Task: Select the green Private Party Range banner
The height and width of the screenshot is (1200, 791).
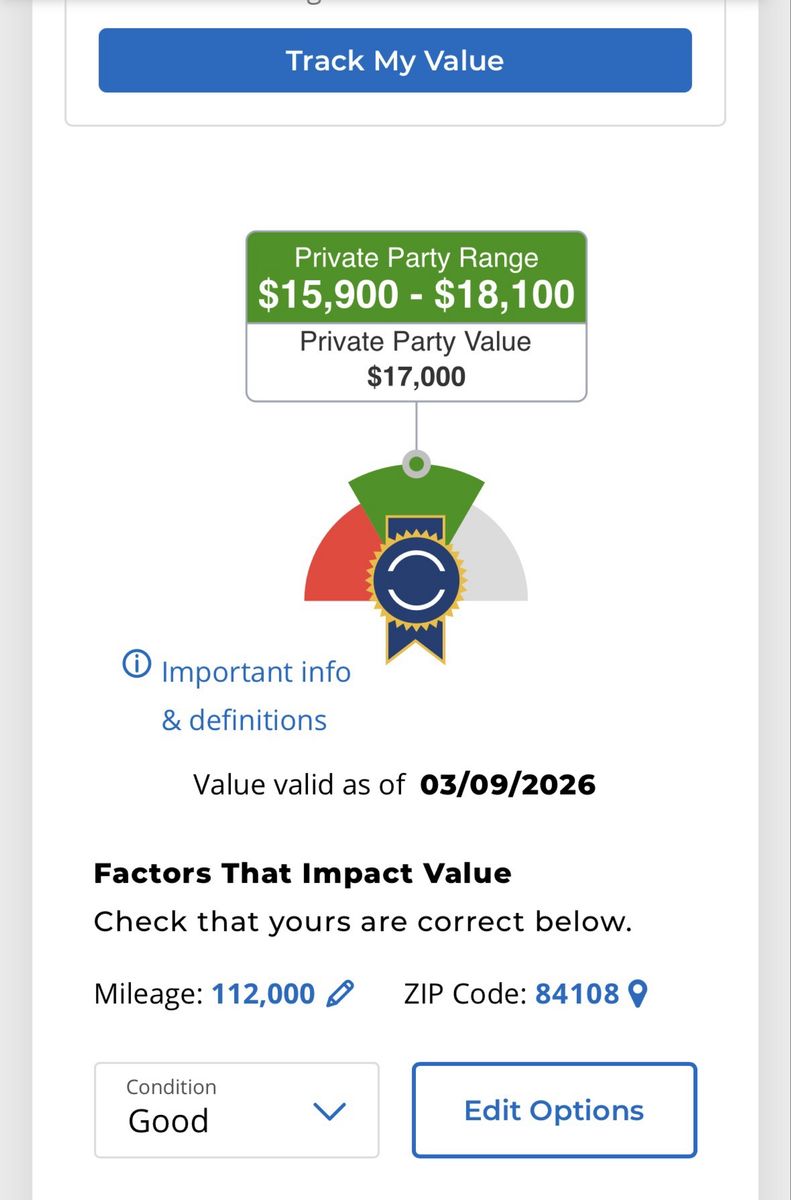Action: [416, 278]
